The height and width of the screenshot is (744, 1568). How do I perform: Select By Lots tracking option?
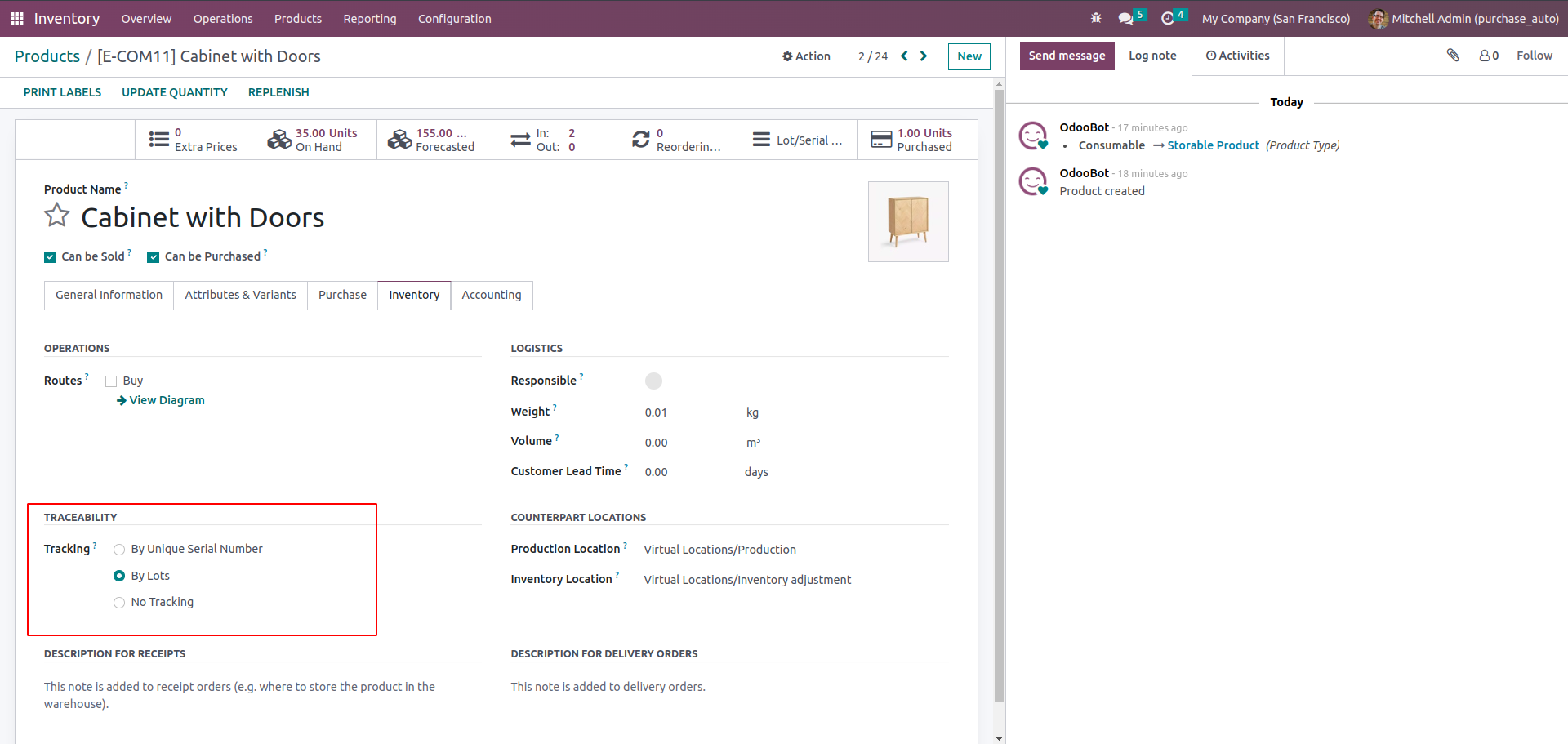[x=119, y=576]
